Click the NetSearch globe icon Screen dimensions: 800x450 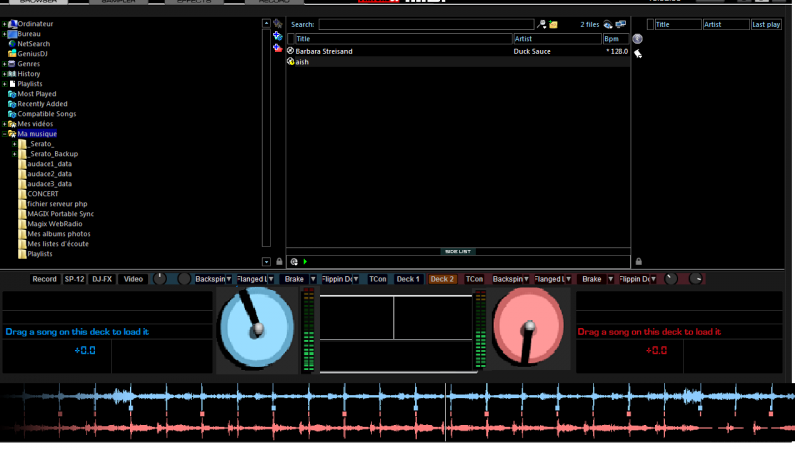tap(12, 44)
